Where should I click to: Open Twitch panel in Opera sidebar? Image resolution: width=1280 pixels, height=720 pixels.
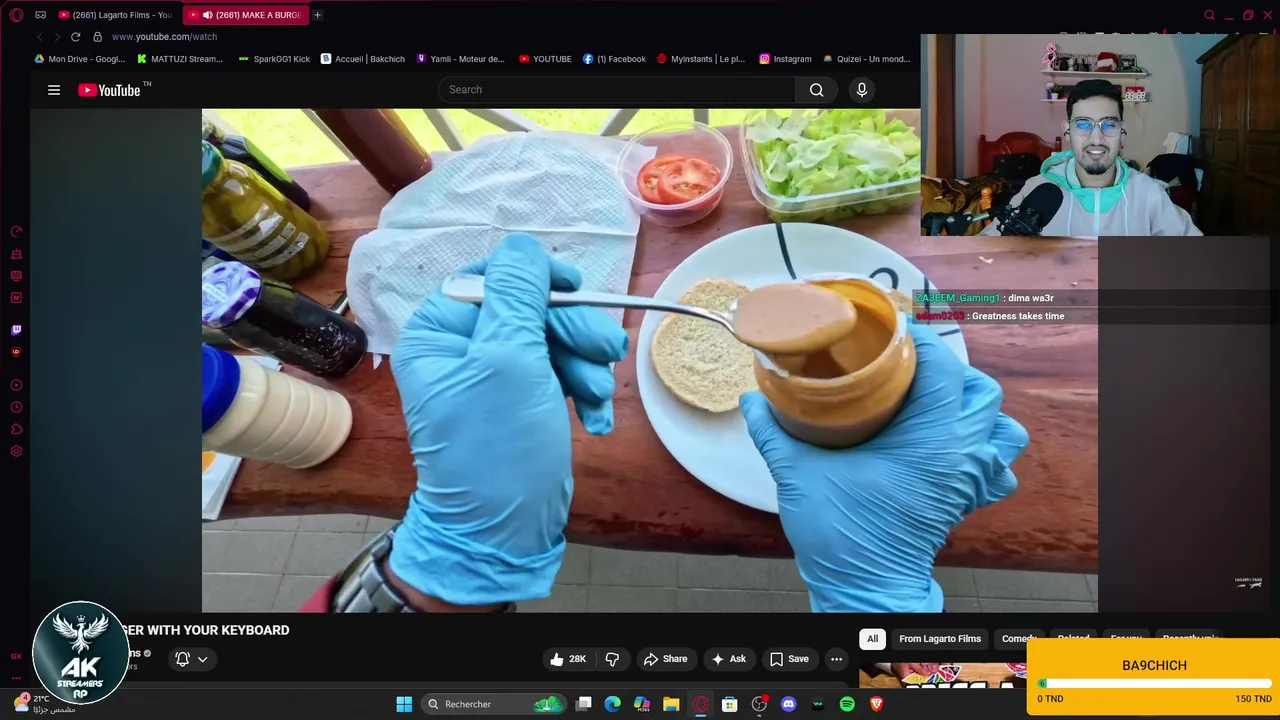click(16, 329)
